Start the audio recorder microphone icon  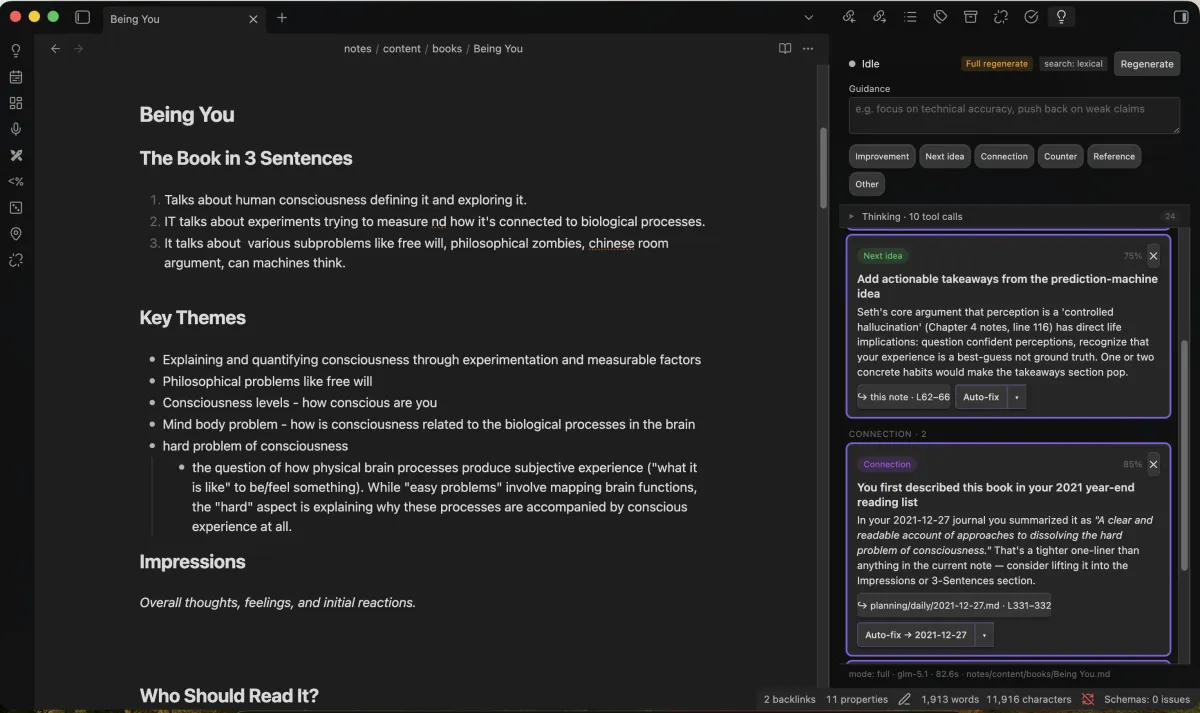click(x=16, y=129)
